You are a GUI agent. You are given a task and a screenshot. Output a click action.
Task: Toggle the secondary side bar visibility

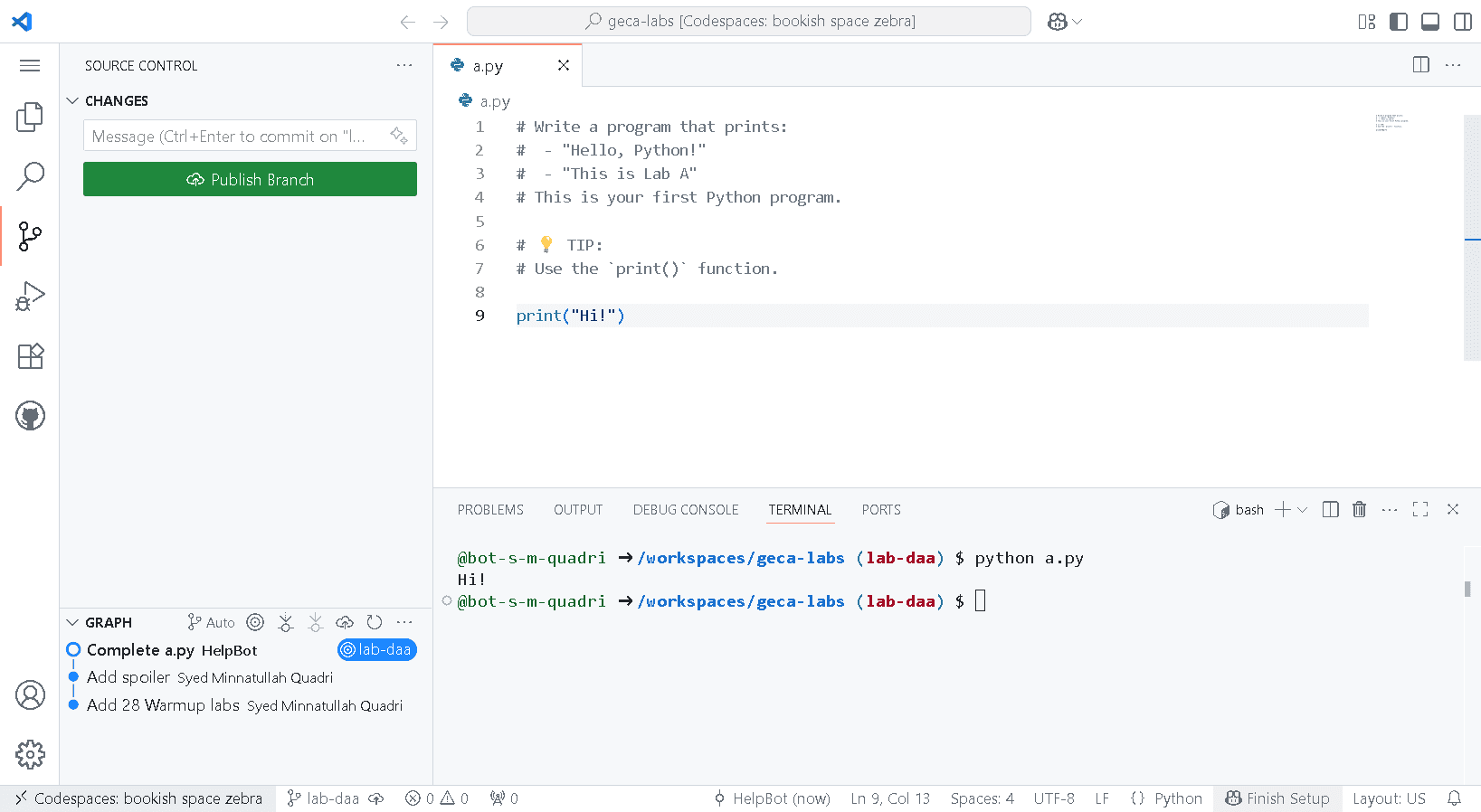click(x=1462, y=22)
